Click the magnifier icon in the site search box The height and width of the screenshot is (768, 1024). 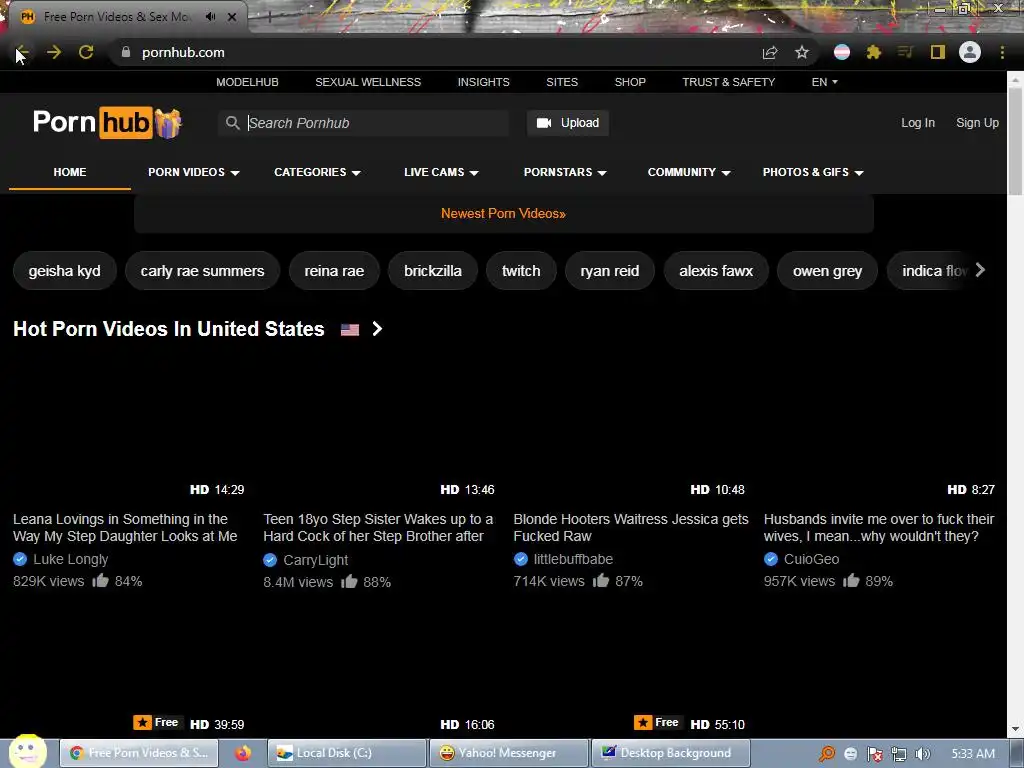click(x=232, y=123)
